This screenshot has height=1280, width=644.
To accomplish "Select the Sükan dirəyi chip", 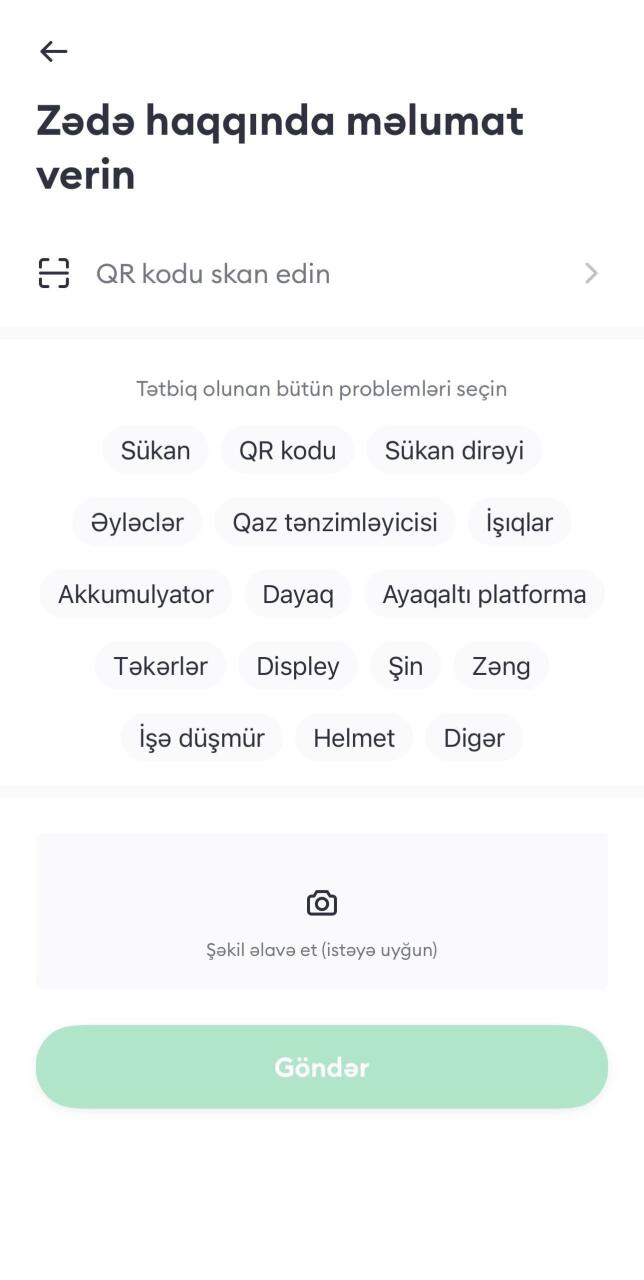I will point(454,450).
